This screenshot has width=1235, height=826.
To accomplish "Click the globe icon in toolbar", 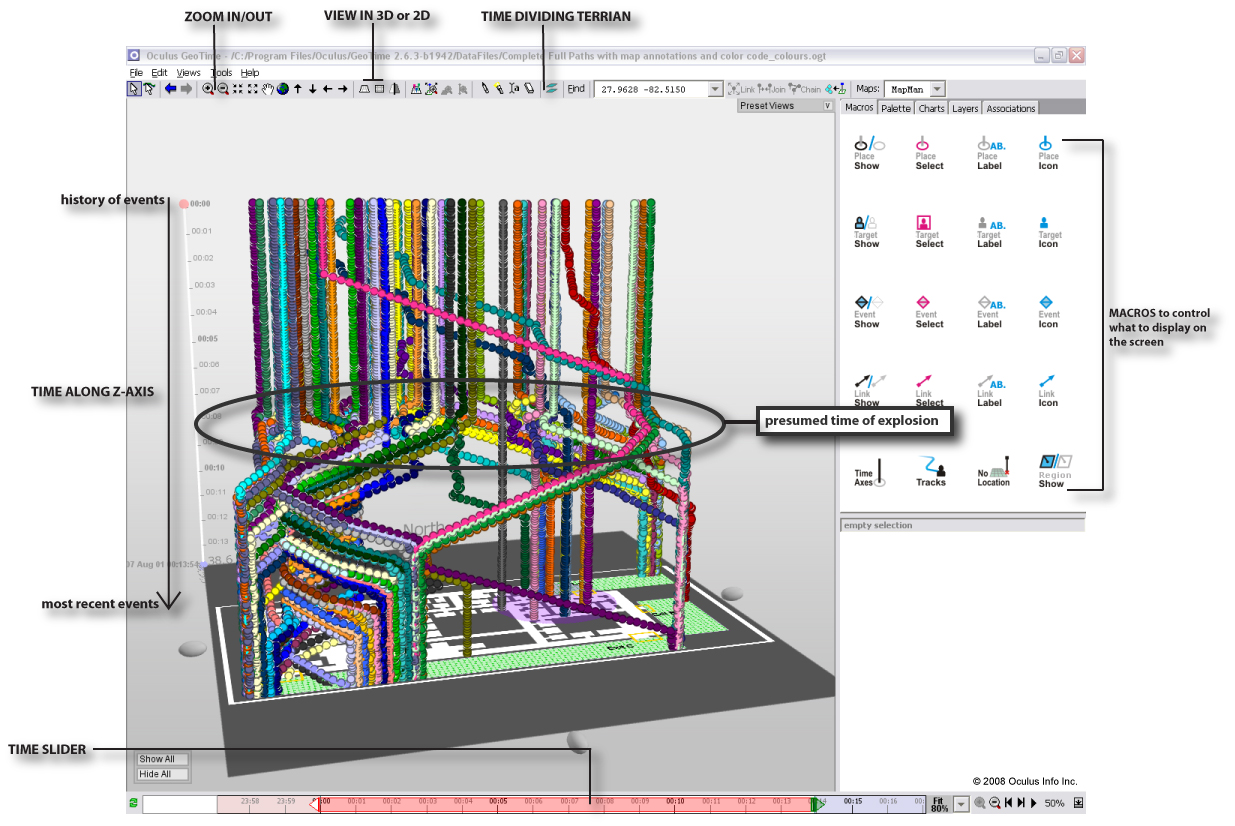I will (x=283, y=88).
